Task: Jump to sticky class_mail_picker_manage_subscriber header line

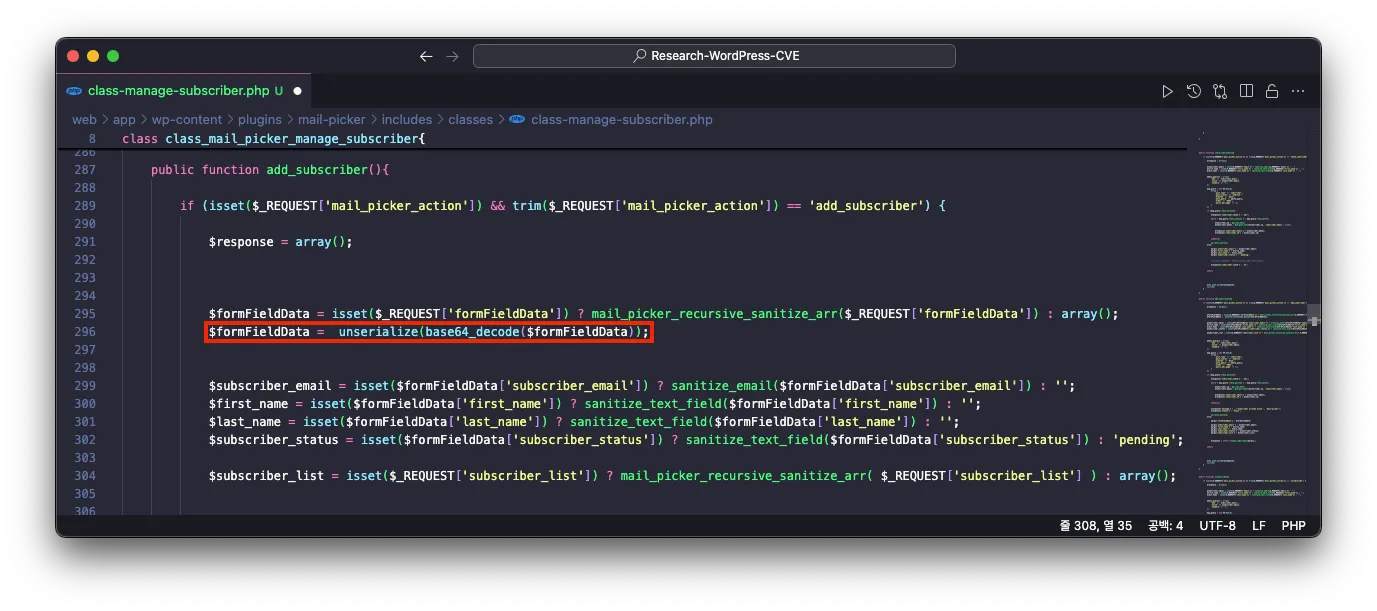Action: pos(273,138)
